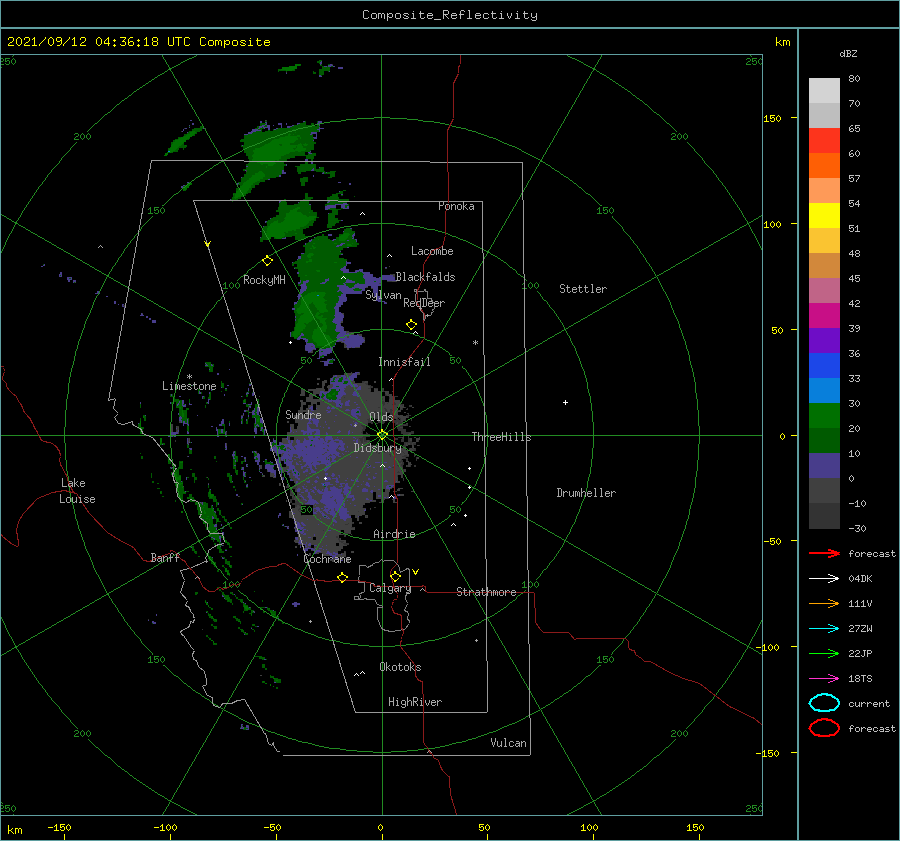
Task: Click the 54 dBZ yellow color swatch
Action: point(824,215)
